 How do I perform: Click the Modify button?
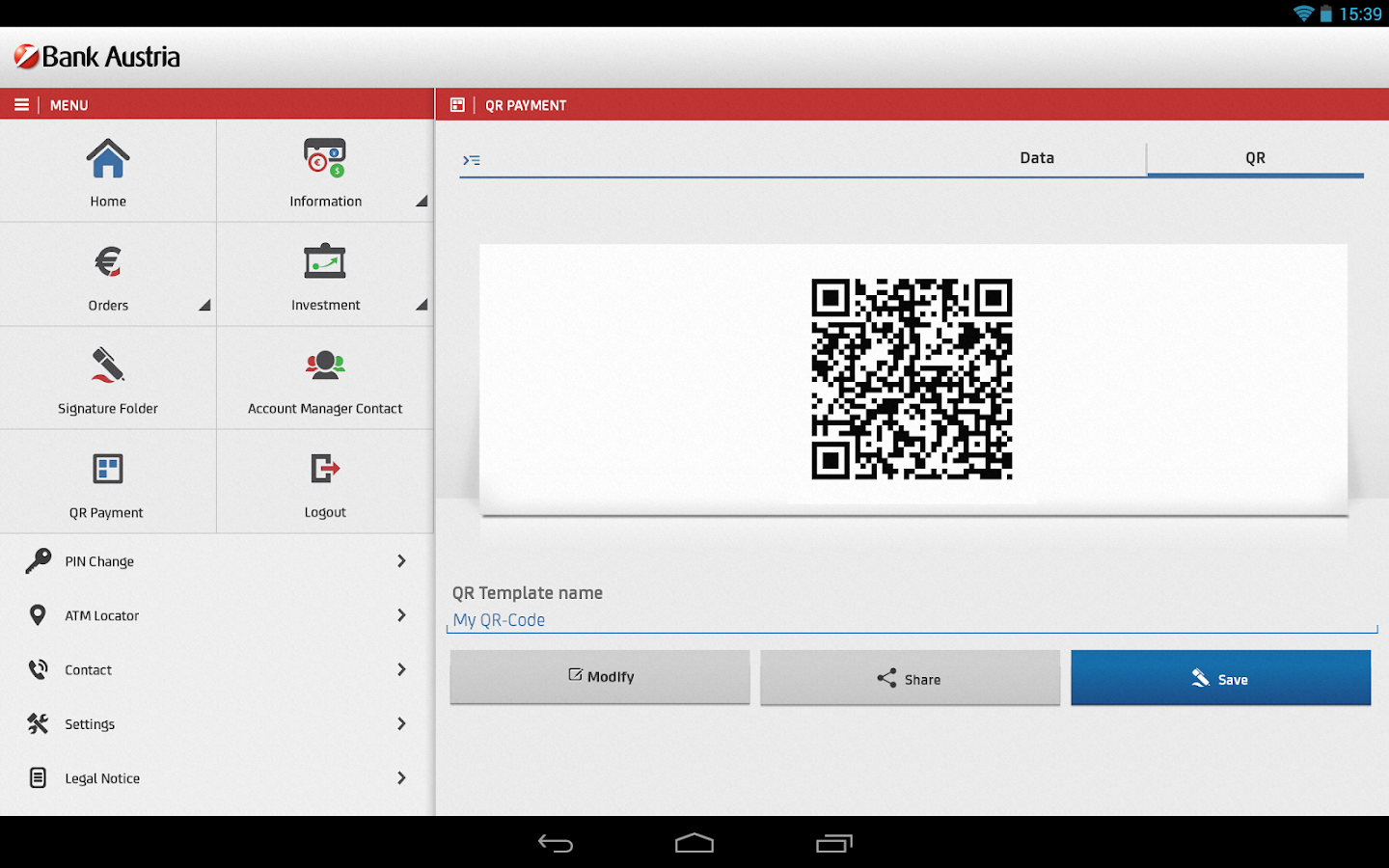[600, 677]
